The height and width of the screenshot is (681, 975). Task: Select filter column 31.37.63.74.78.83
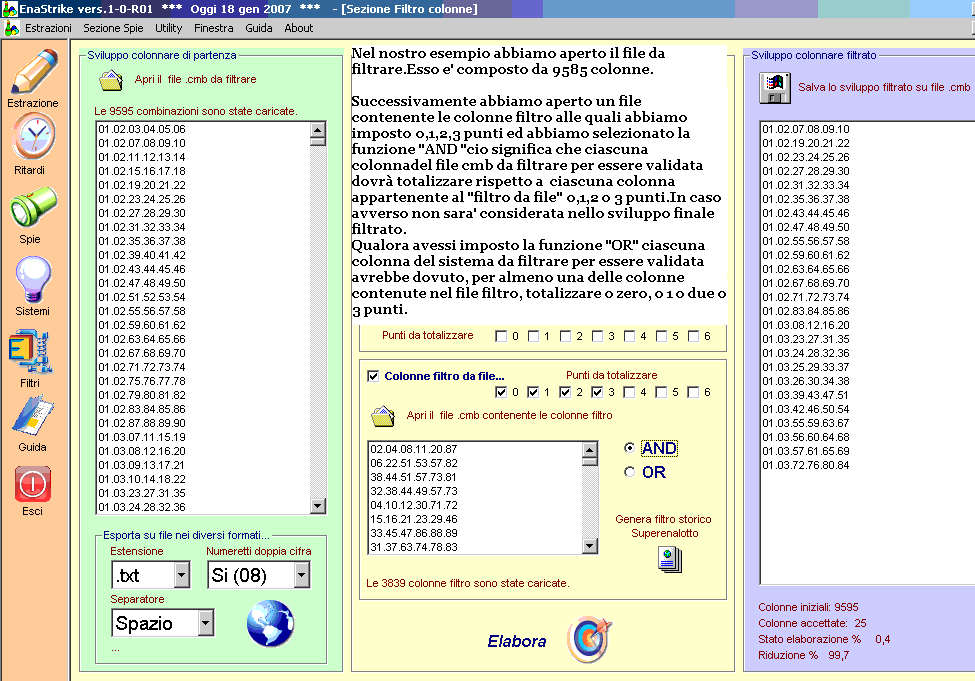click(475, 547)
